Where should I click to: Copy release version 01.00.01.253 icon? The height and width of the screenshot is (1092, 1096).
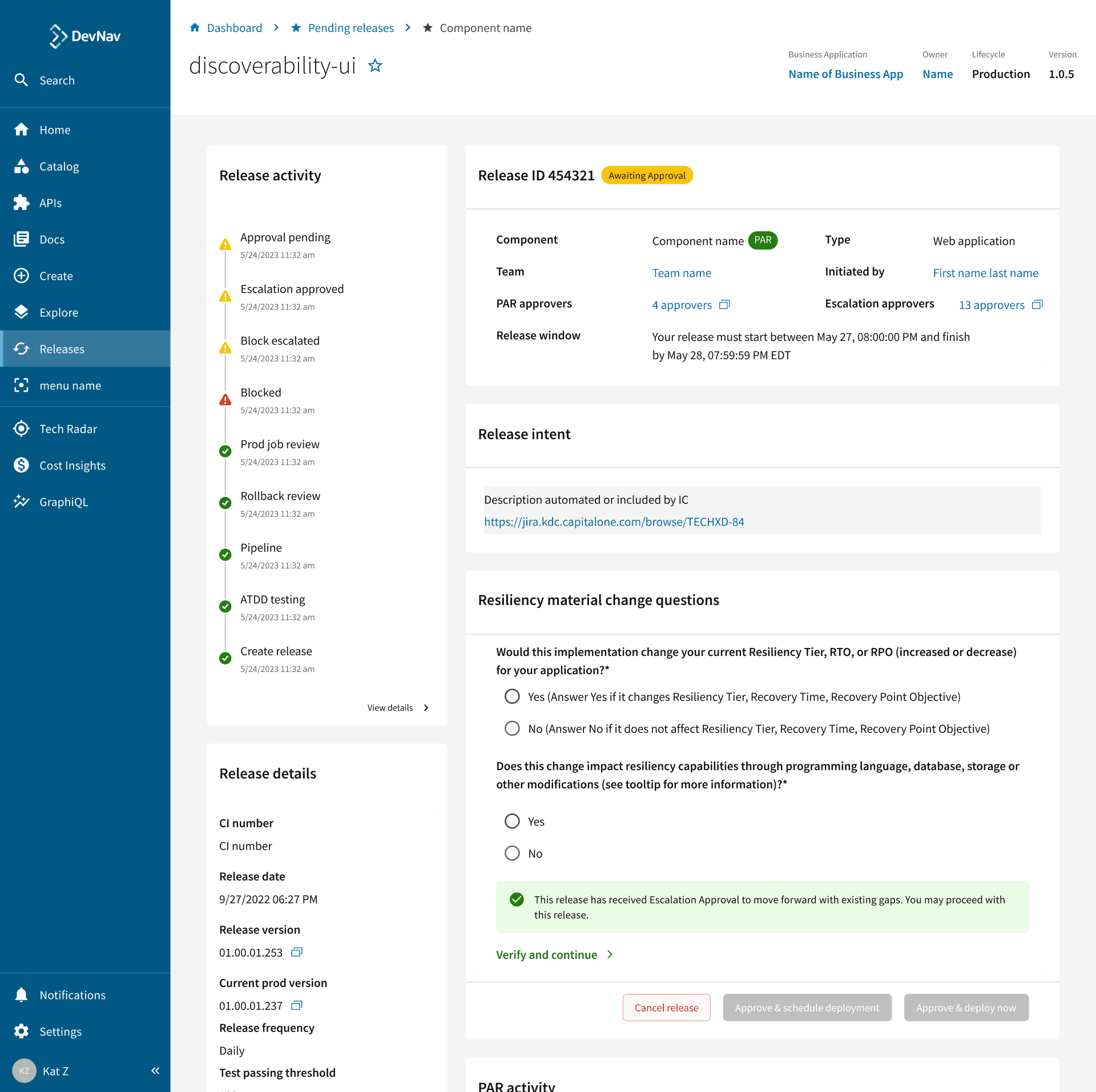297,952
